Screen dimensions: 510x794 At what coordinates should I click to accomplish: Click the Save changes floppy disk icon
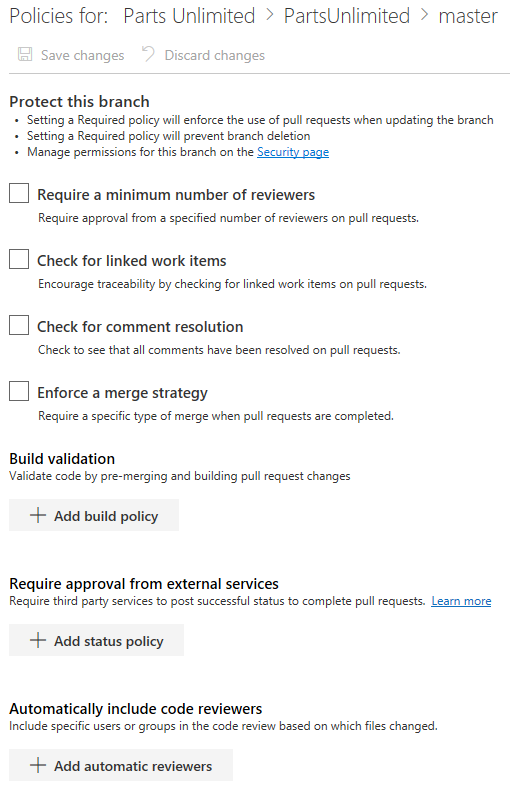(x=25, y=54)
